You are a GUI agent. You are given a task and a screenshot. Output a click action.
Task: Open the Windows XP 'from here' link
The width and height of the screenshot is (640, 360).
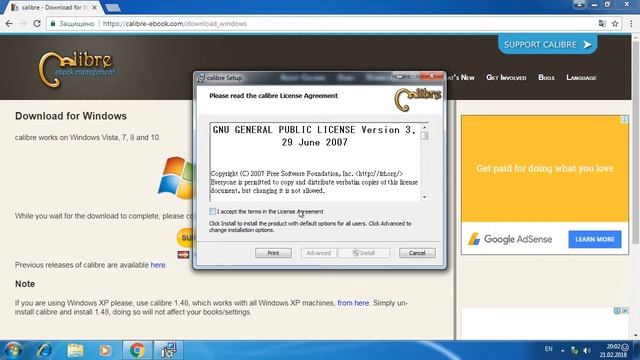point(353,303)
